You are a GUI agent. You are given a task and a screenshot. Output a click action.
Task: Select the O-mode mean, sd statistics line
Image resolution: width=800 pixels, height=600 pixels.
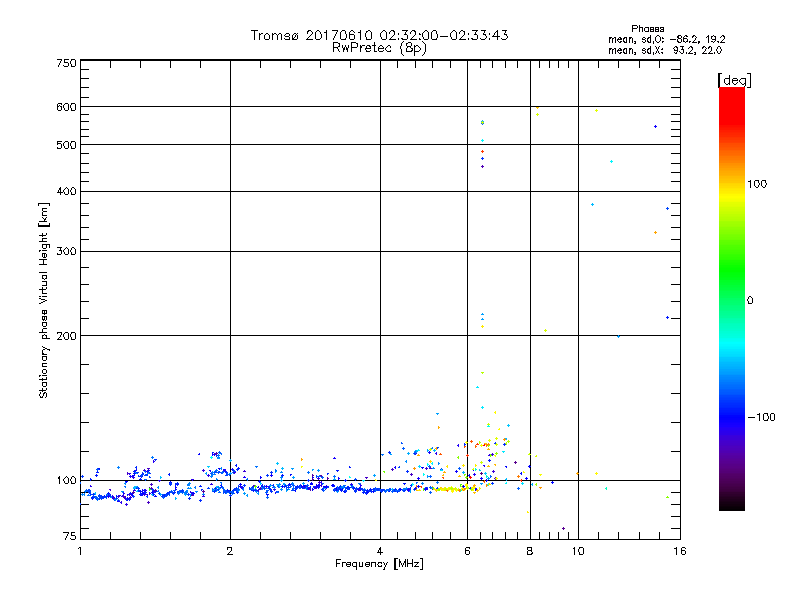pyautogui.click(x=658, y=39)
